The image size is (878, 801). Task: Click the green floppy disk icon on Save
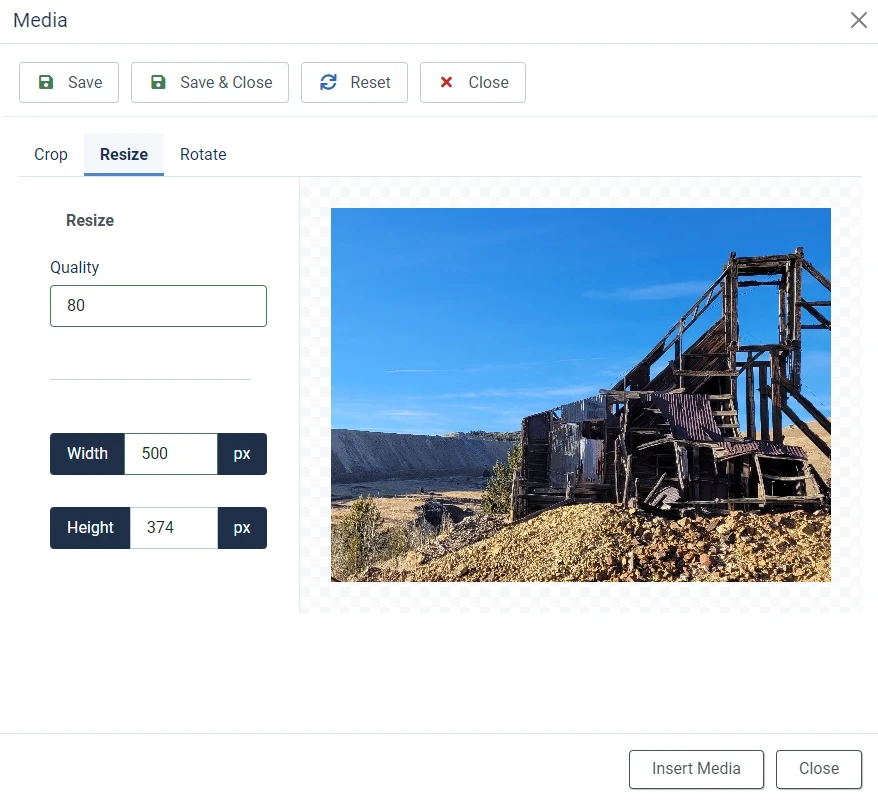coord(46,82)
